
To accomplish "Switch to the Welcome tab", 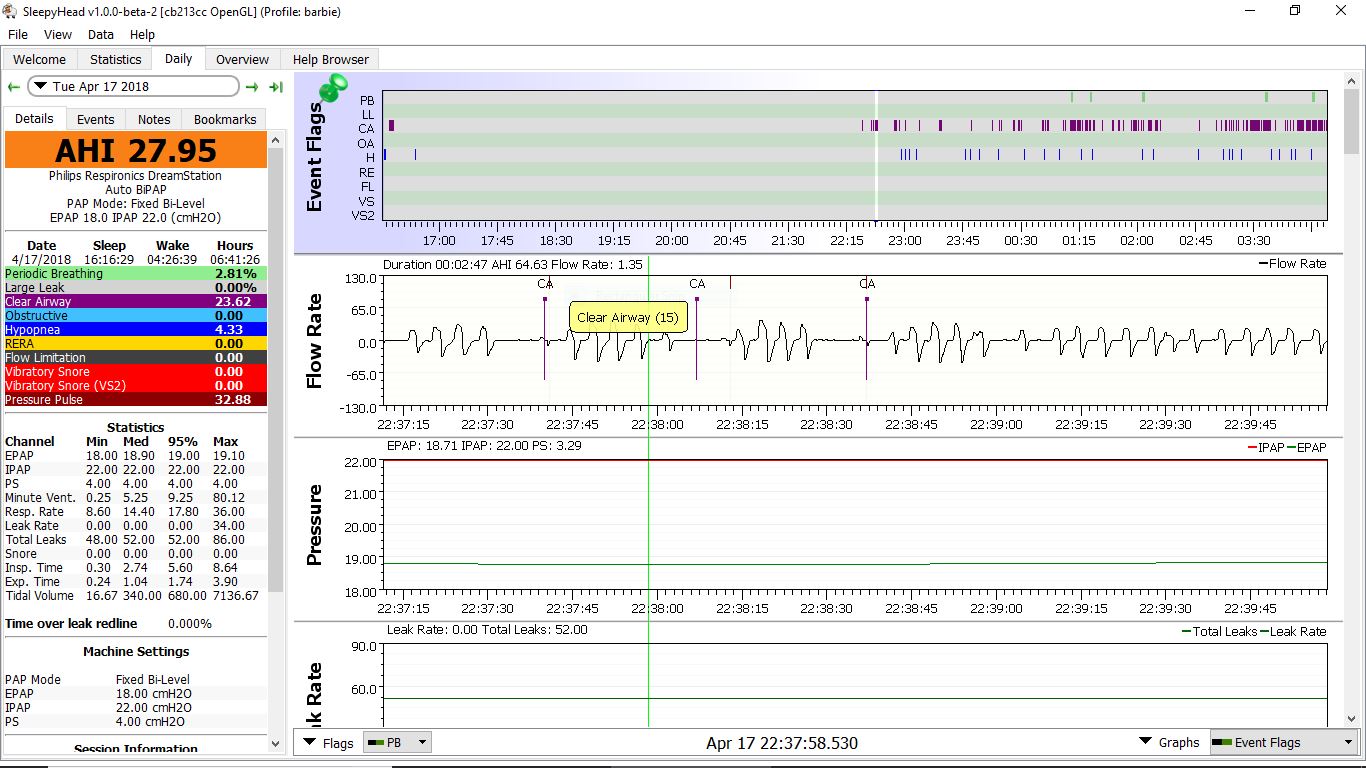I will pos(39,59).
